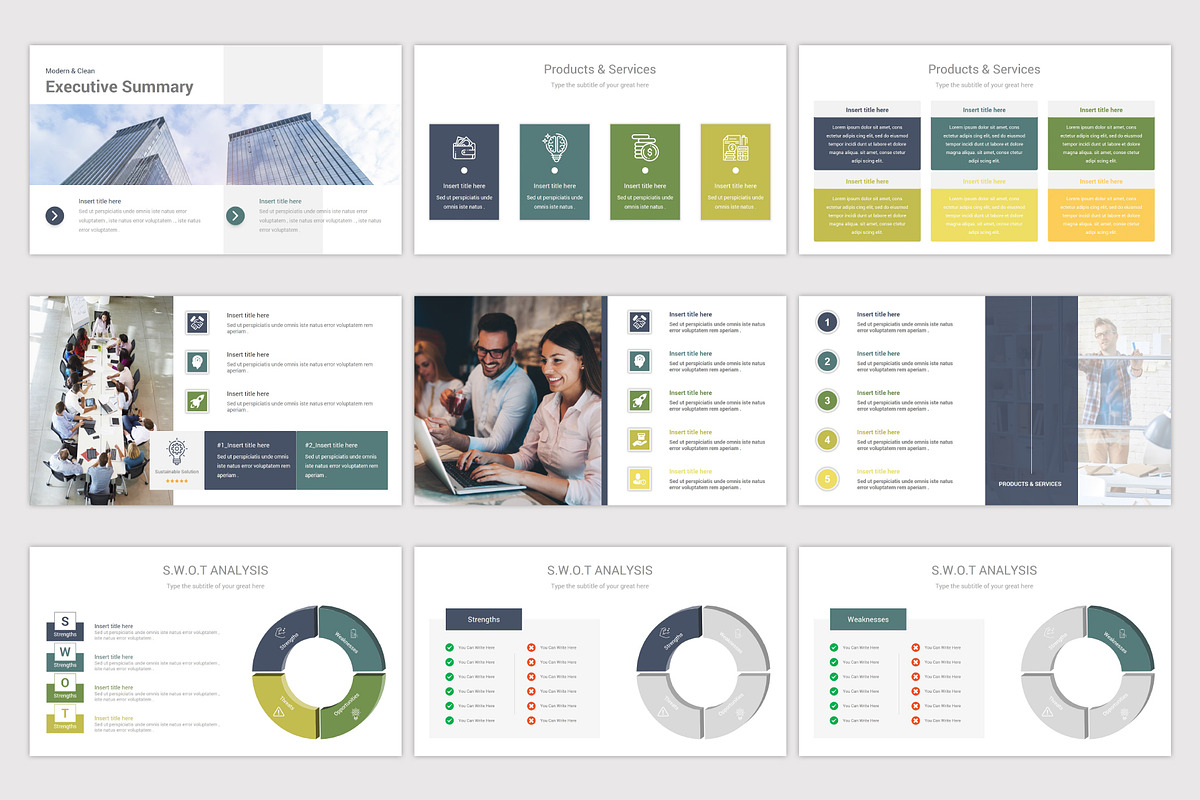Click handshake icon beside the laptop photo slide
The image size is (1200, 800).
(x=640, y=322)
